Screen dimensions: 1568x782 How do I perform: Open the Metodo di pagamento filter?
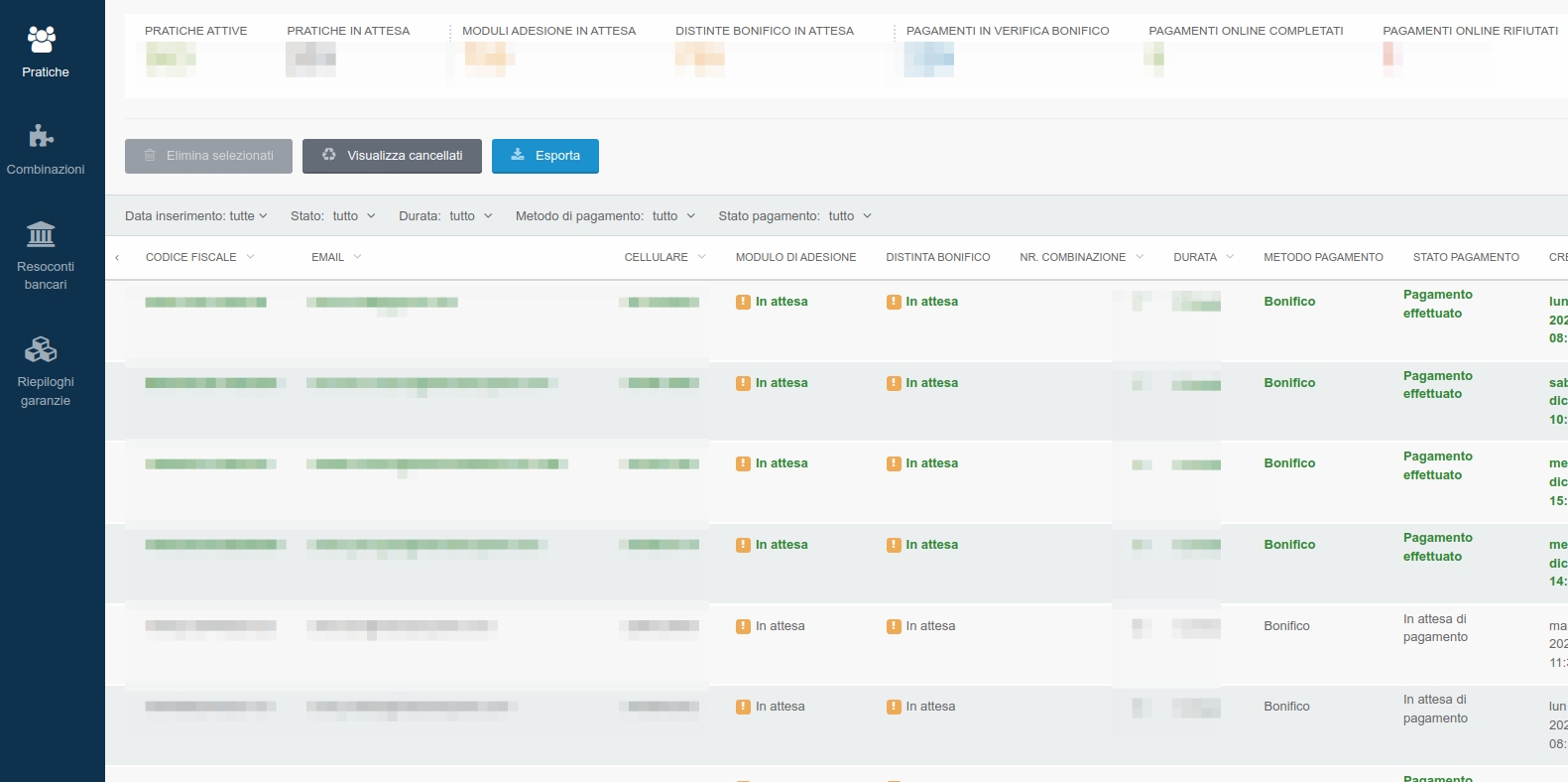(605, 216)
